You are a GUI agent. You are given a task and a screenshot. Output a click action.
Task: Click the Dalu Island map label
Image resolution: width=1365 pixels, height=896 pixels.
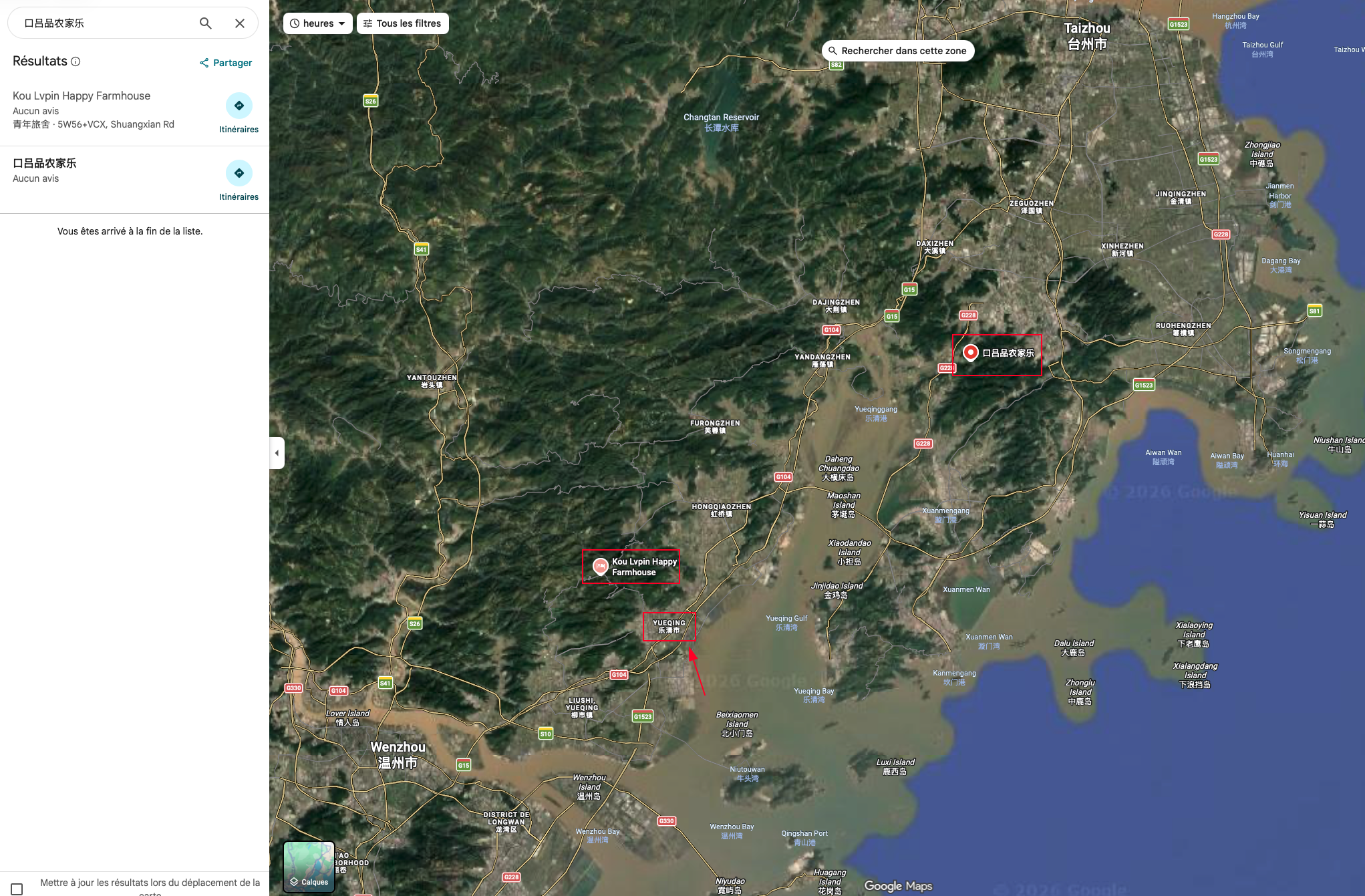(x=1074, y=648)
